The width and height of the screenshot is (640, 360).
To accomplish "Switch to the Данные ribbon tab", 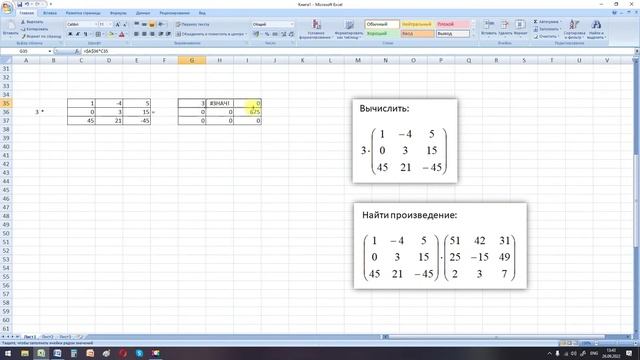I will tap(143, 13).
